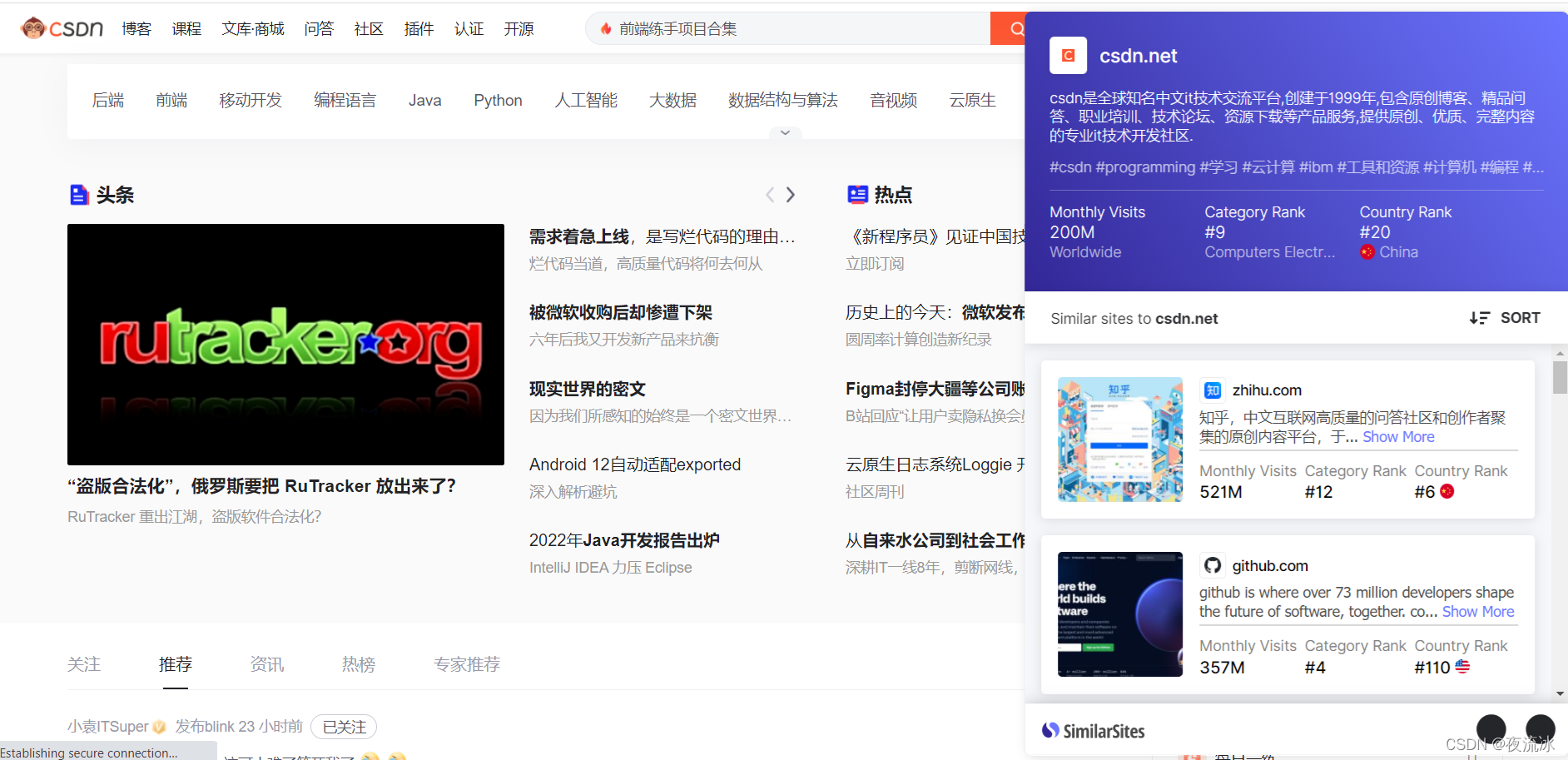Screen dimensions: 1568x760
Task: Open the zhihu.com site preview thumbnail
Action: click(x=1120, y=440)
